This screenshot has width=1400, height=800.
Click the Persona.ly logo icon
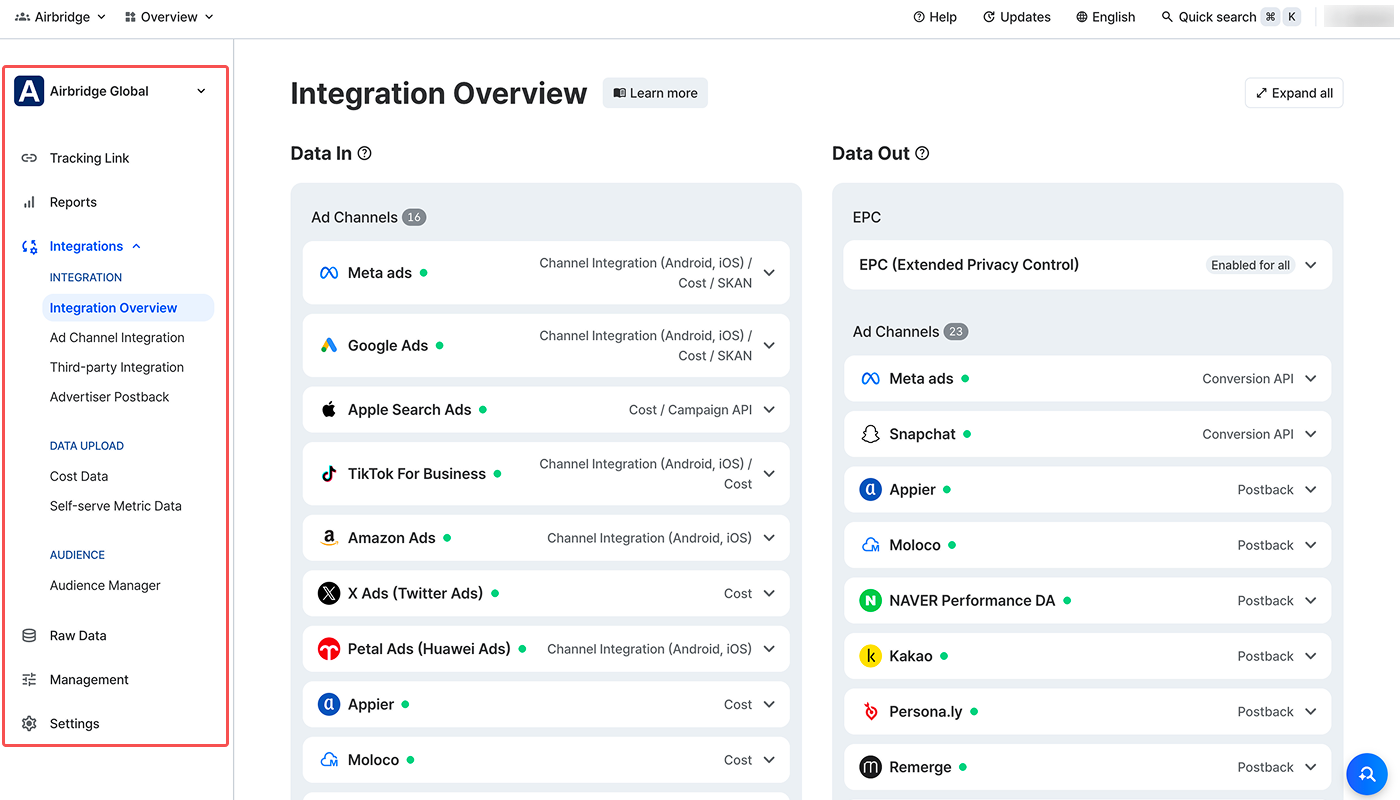point(870,712)
